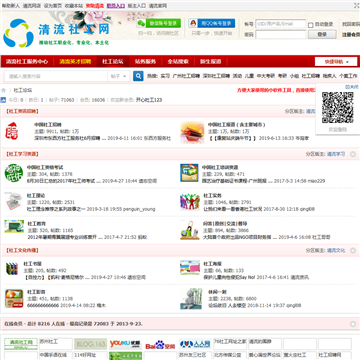
Task: Click the hot search keyword 深圳社工招聘
Action: pyautogui.click(x=216, y=76)
